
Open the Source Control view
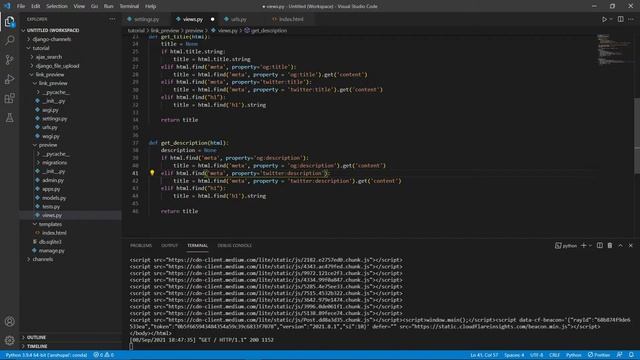pyautogui.click(x=9, y=60)
